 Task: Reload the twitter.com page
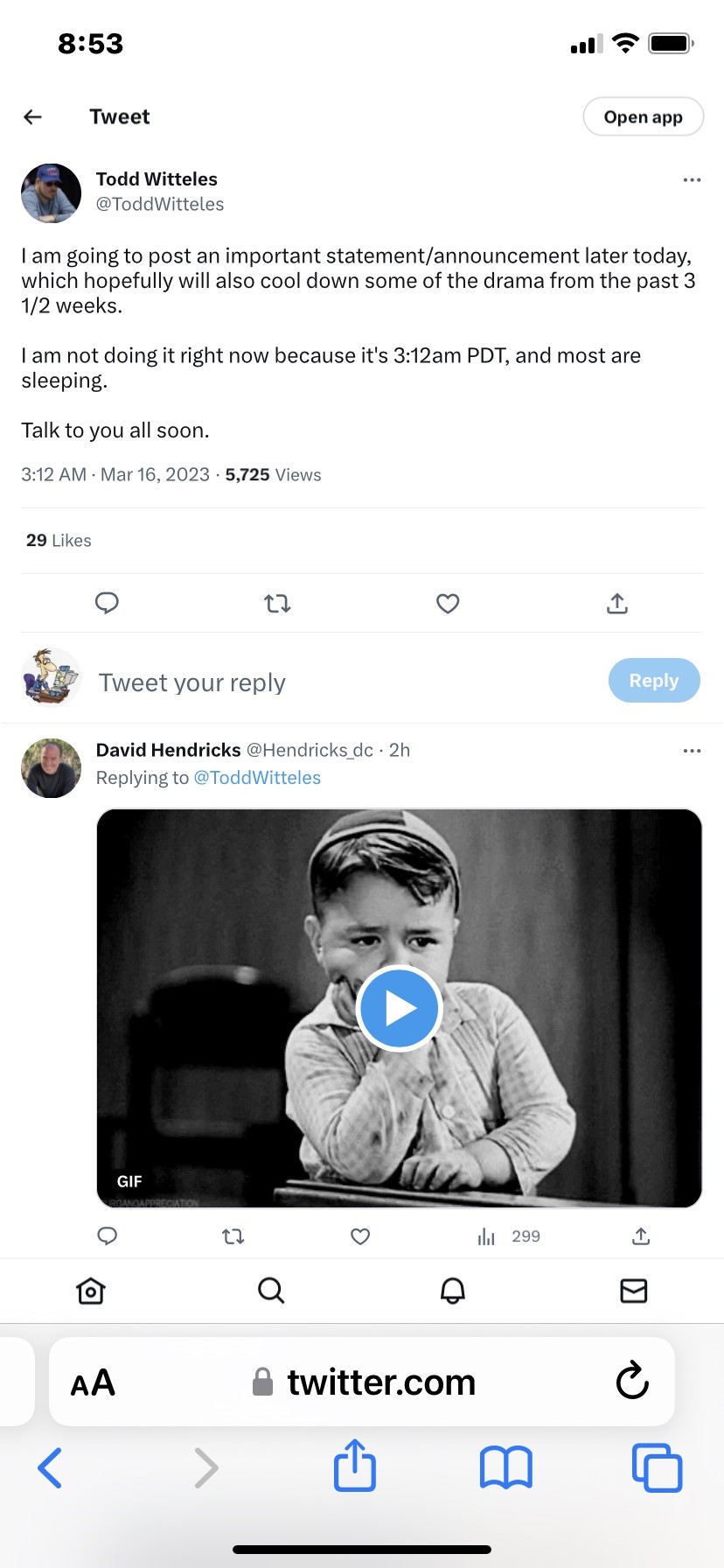(x=632, y=1381)
